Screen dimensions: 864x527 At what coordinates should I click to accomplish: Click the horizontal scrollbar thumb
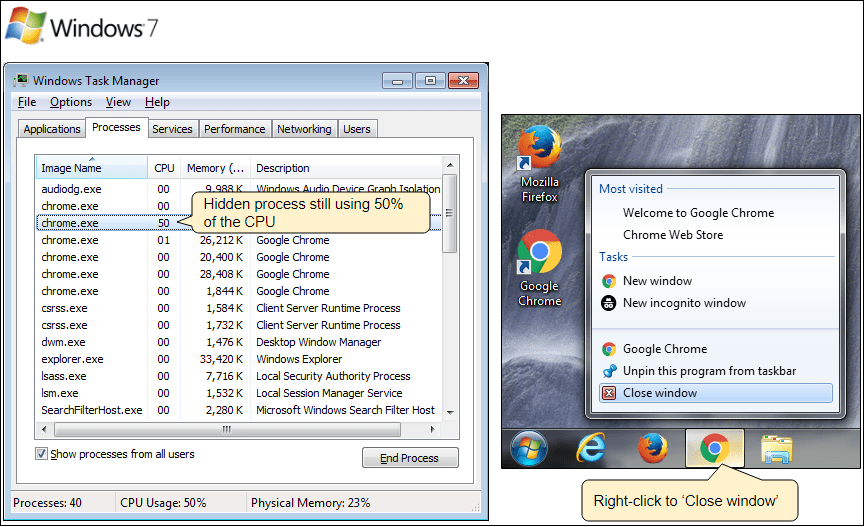(x=227, y=429)
